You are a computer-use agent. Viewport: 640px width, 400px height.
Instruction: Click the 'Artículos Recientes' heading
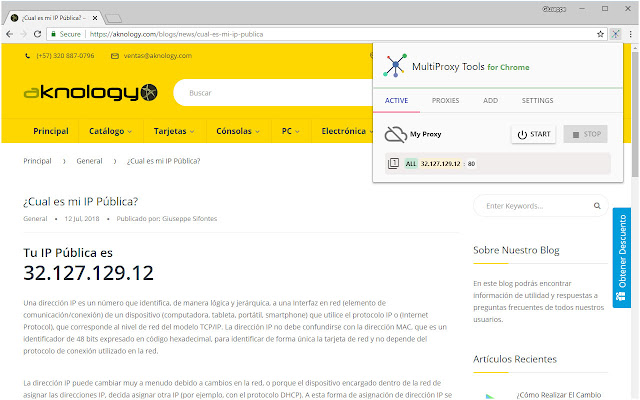[515, 359]
